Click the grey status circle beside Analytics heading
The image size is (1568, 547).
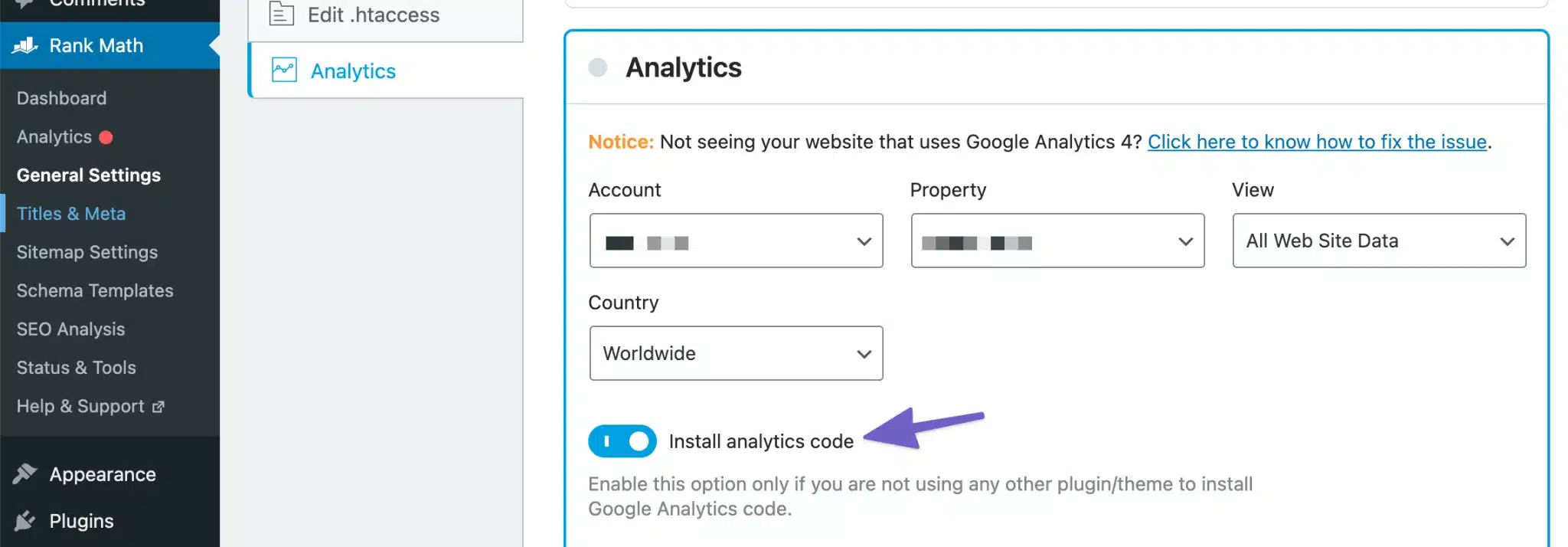tap(598, 67)
